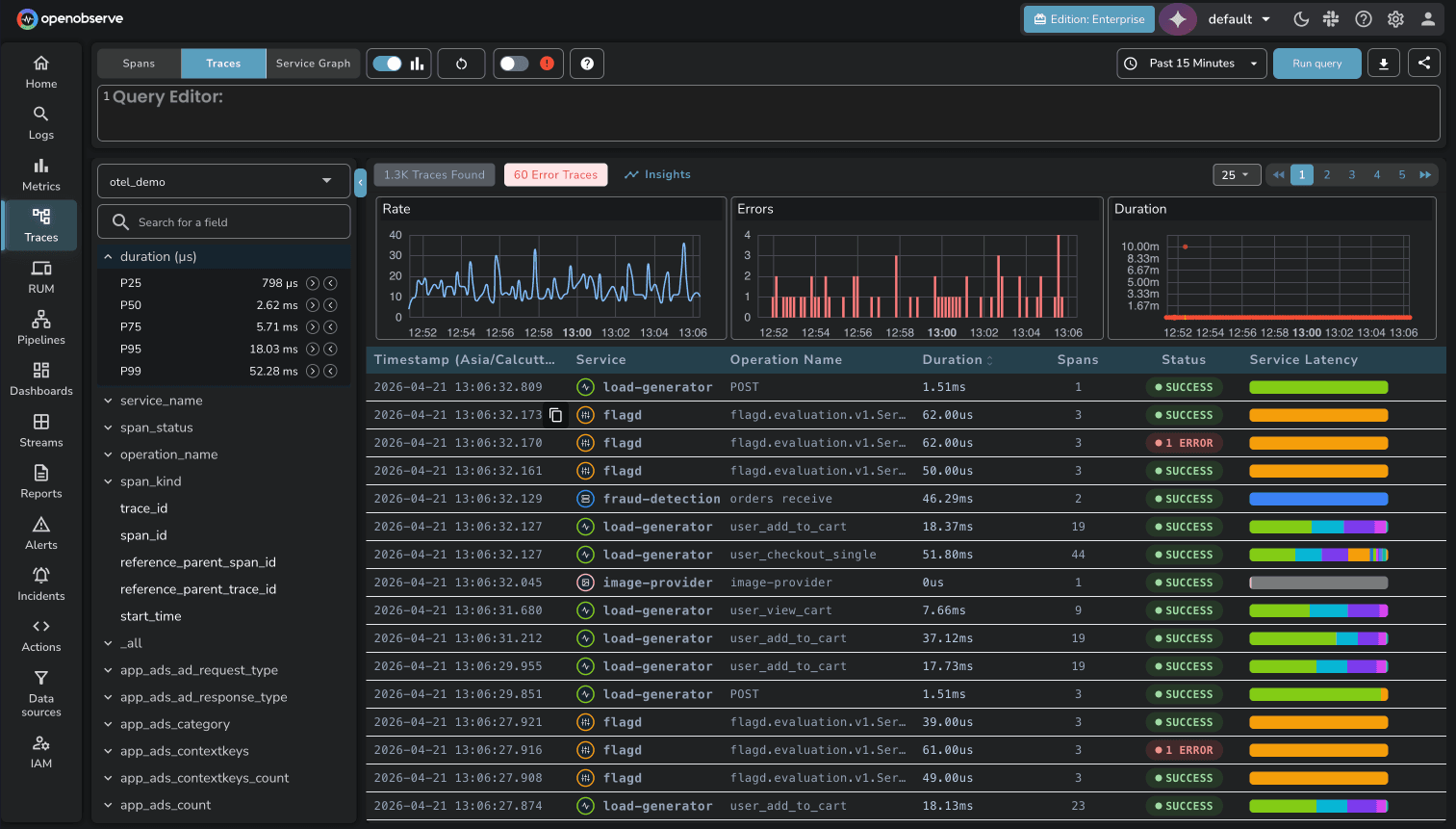Toggle the error-only filter switch

pyautogui.click(x=514, y=64)
